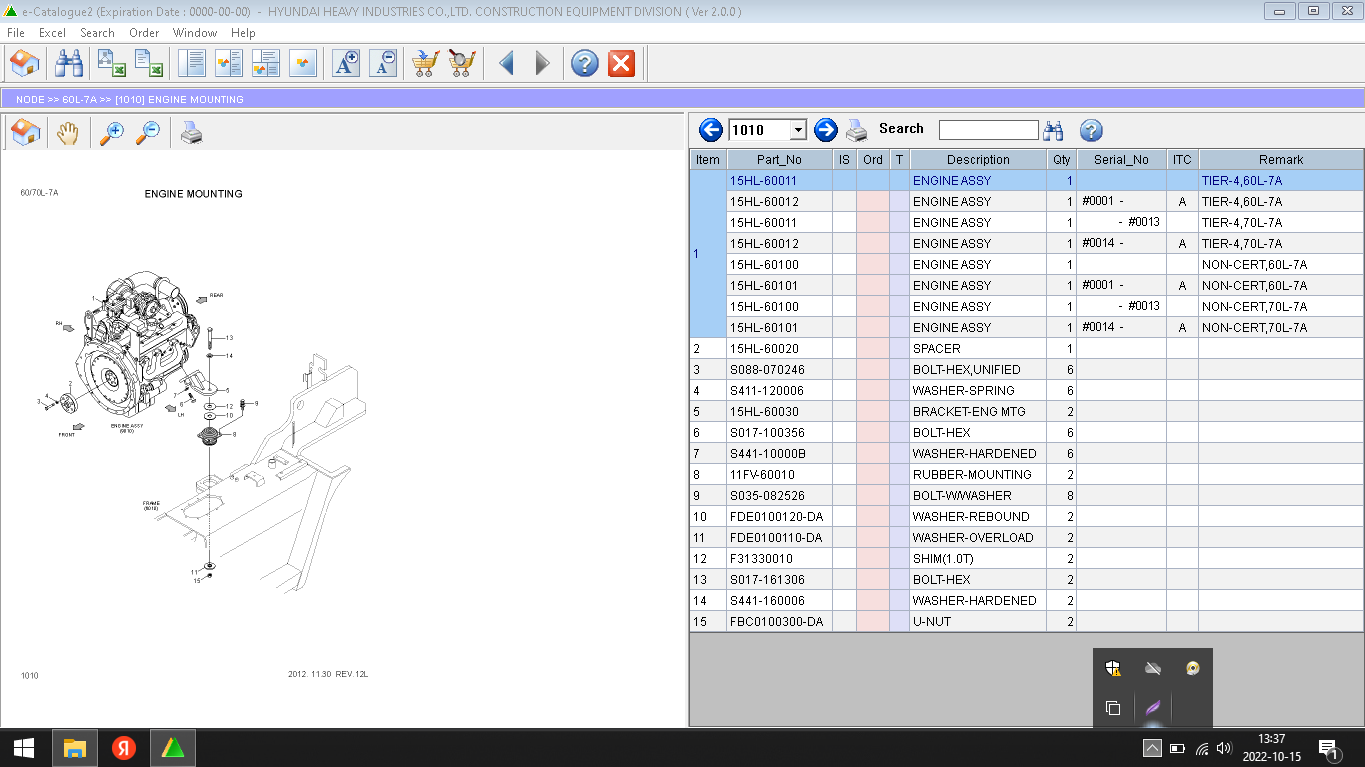Image resolution: width=1365 pixels, height=767 pixels.
Task: Open the Excel menu
Action: pos(52,33)
